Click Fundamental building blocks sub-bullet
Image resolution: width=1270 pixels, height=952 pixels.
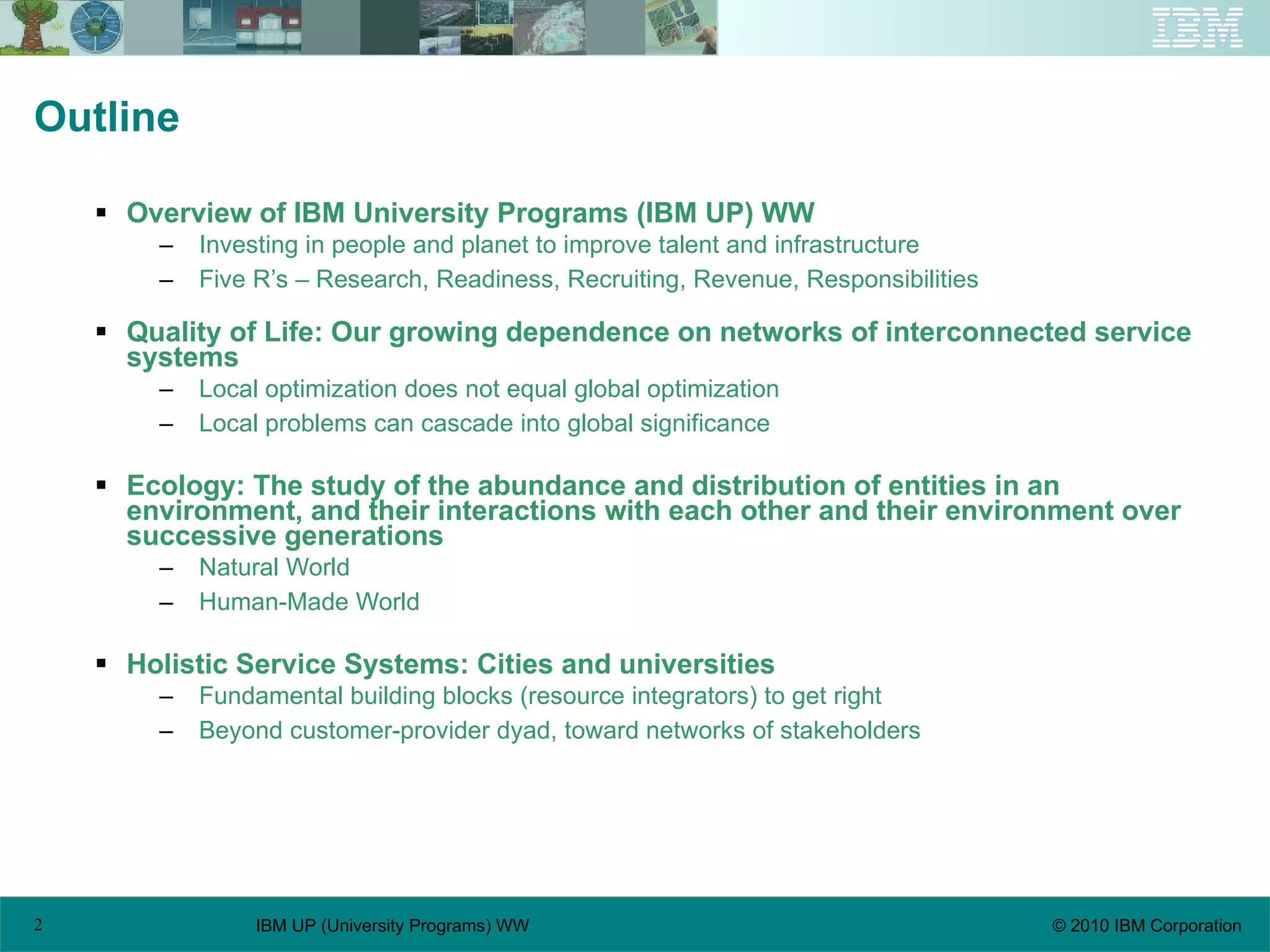540,696
